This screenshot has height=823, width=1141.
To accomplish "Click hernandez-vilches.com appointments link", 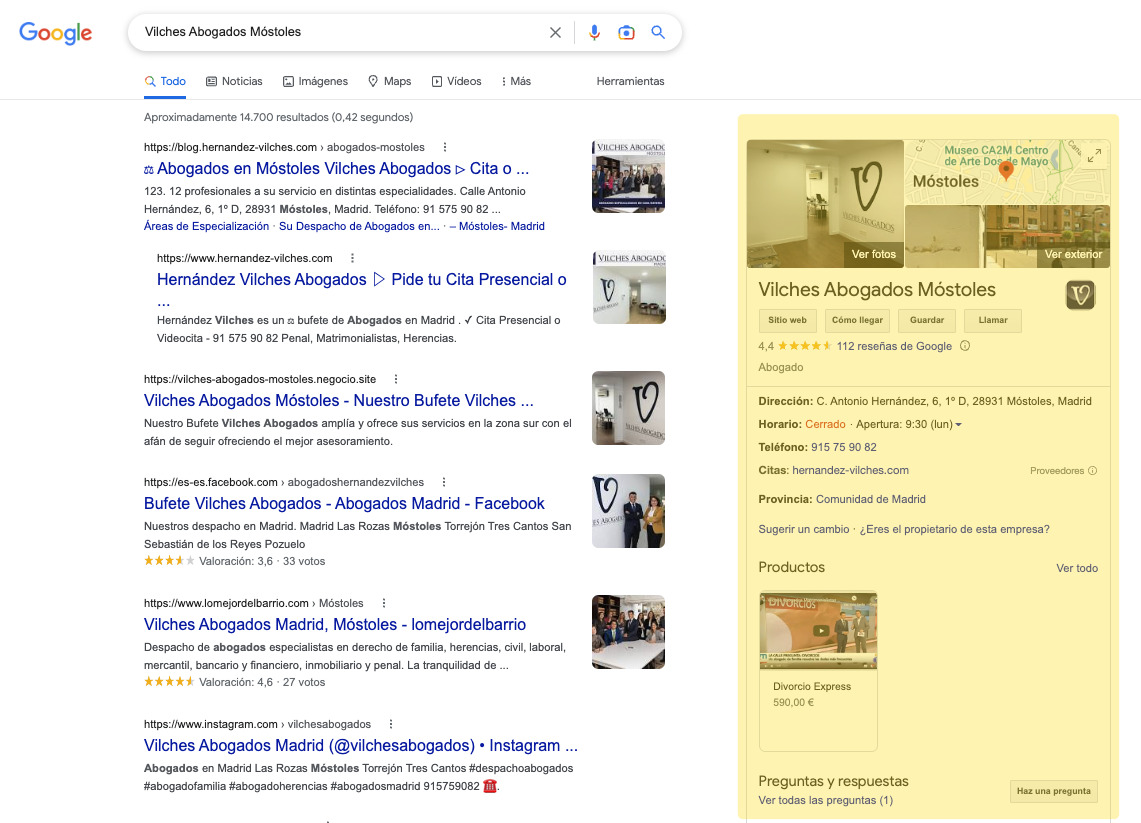I will point(851,471).
